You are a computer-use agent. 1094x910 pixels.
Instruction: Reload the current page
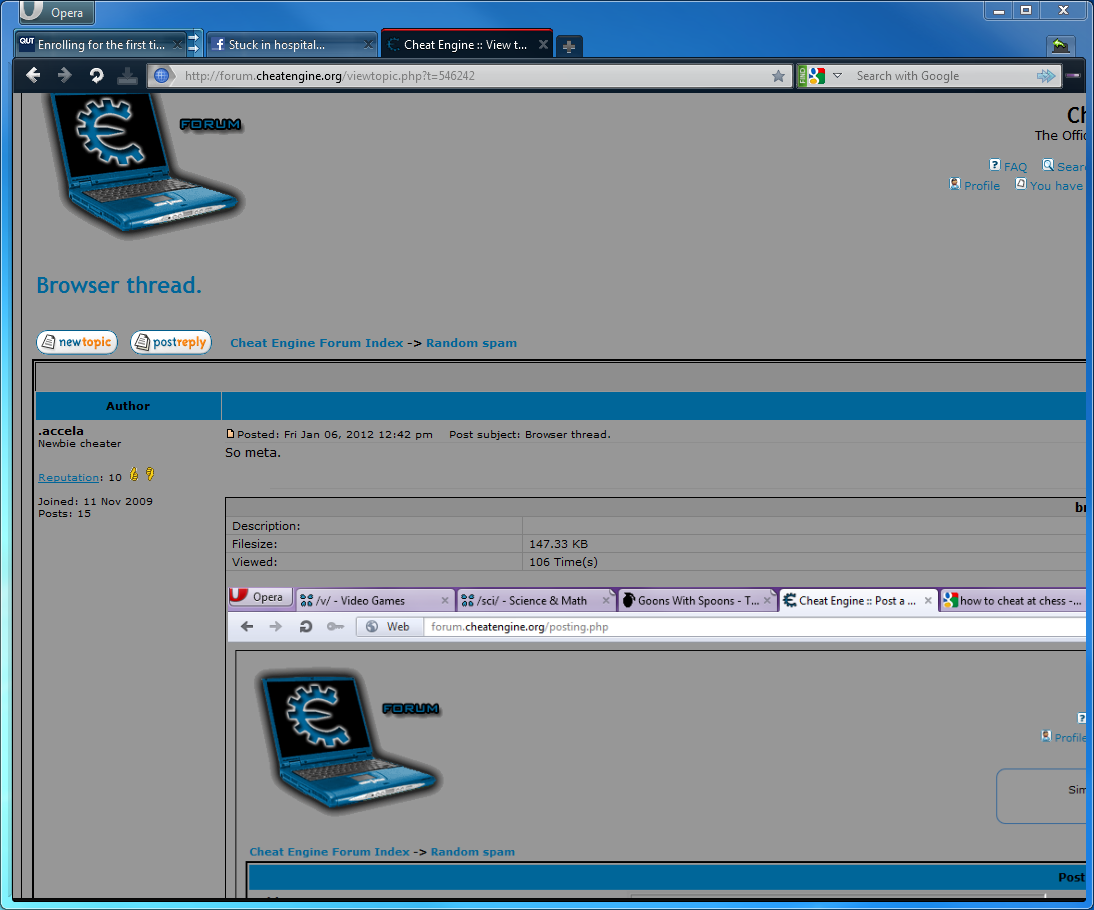[96, 75]
